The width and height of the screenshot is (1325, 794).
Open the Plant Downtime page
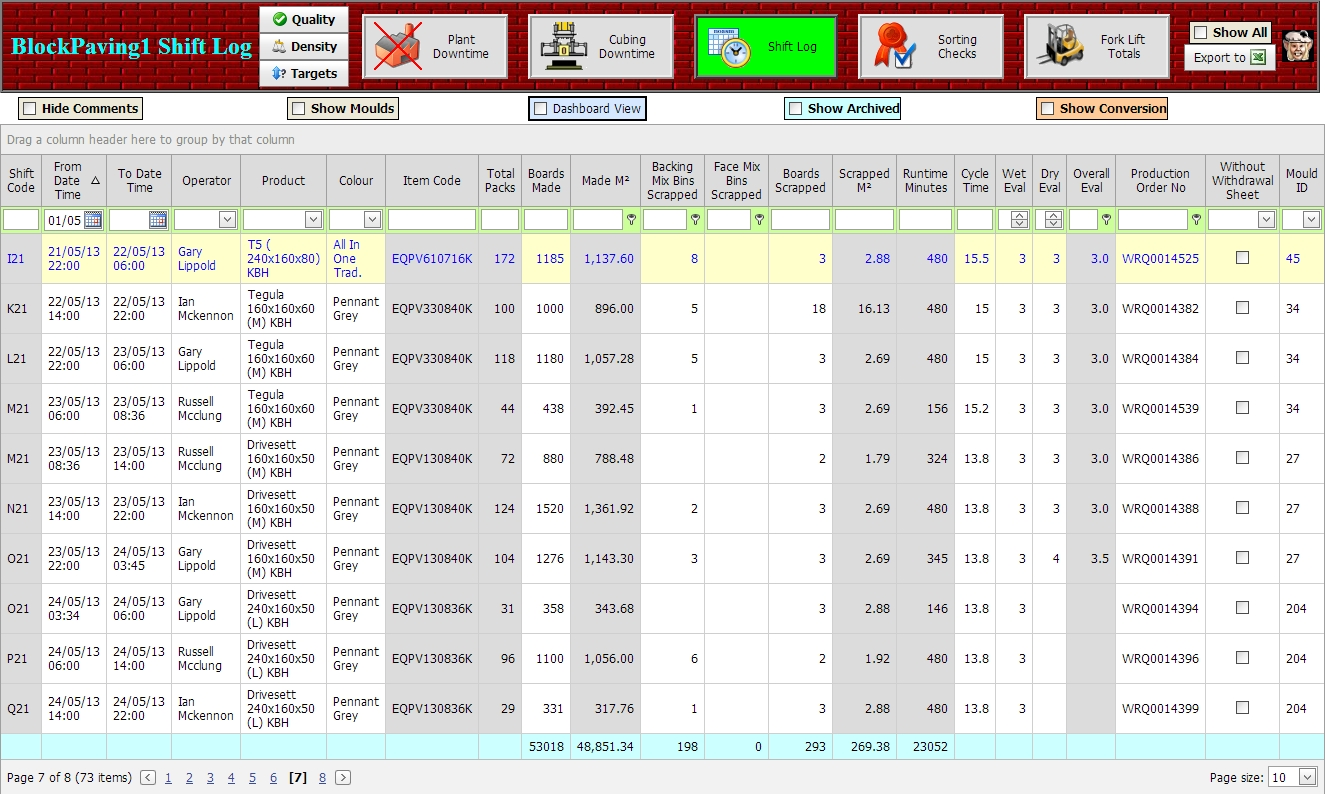pos(435,47)
